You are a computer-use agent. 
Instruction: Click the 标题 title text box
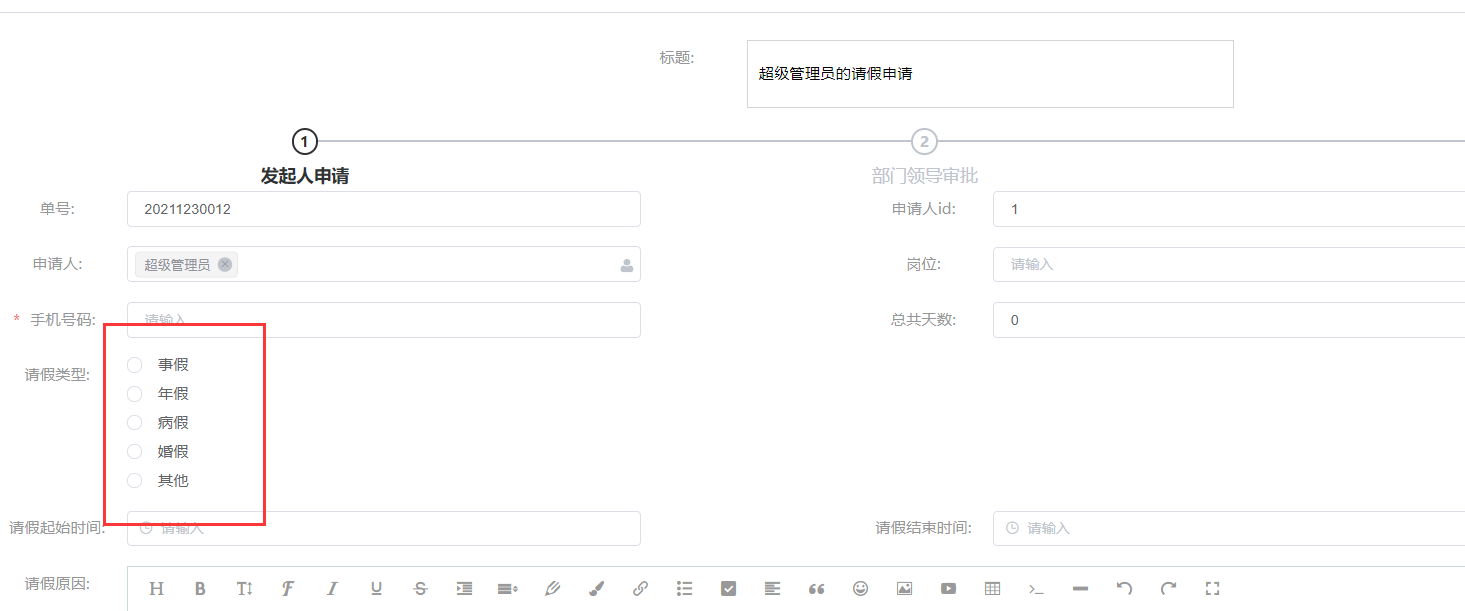990,74
